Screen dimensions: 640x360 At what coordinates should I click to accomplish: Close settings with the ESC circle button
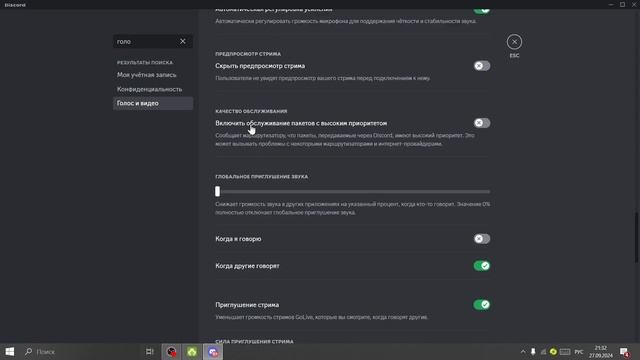click(514, 42)
